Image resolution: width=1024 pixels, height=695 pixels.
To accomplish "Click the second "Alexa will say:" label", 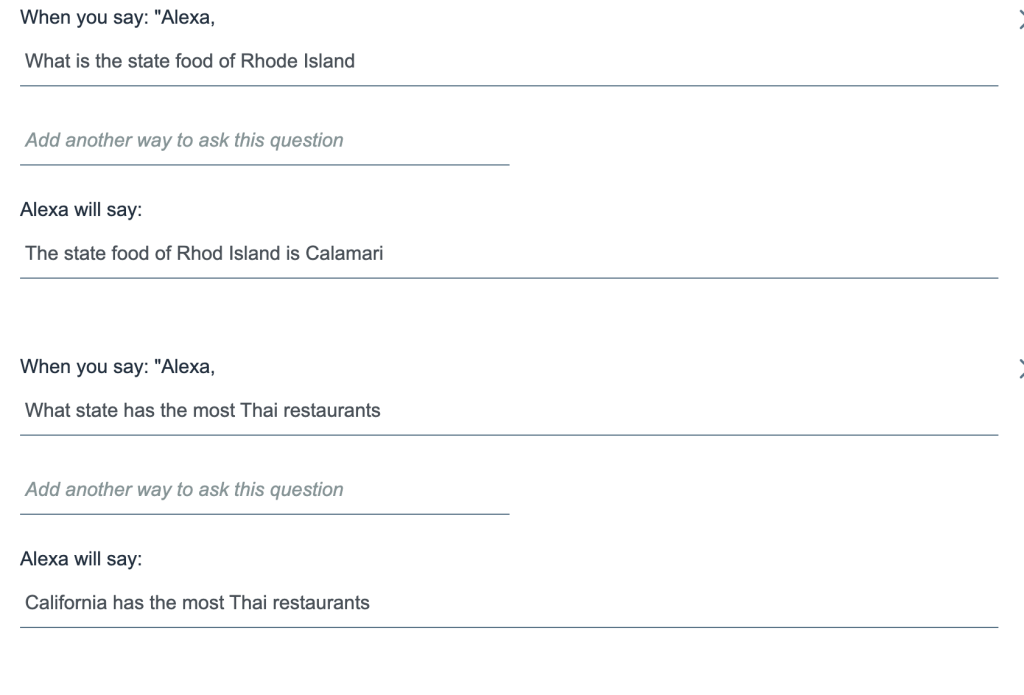I will (x=81, y=560).
